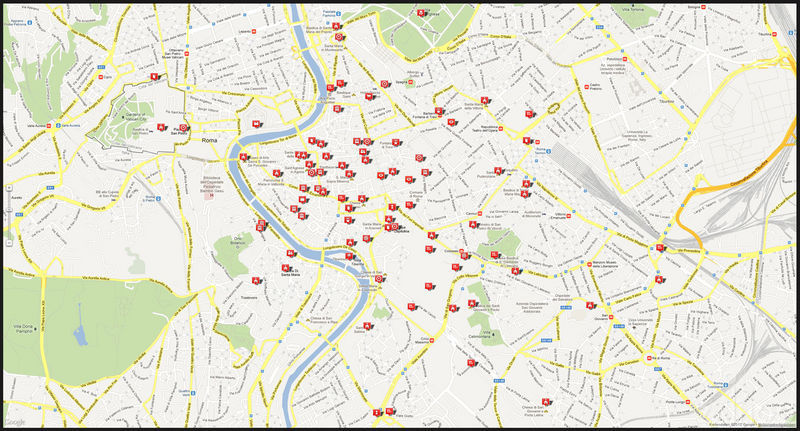Select the 'Villa Celimontana' park label
800x431 pixels.
coord(479,335)
